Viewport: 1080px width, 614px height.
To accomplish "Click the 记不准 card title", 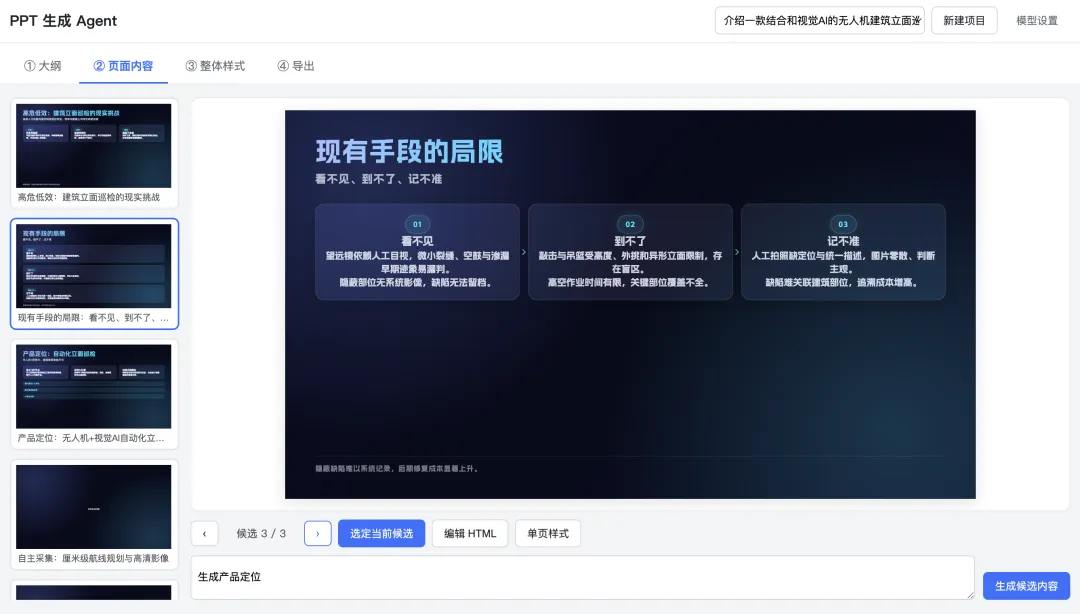I will pyautogui.click(x=843, y=241).
